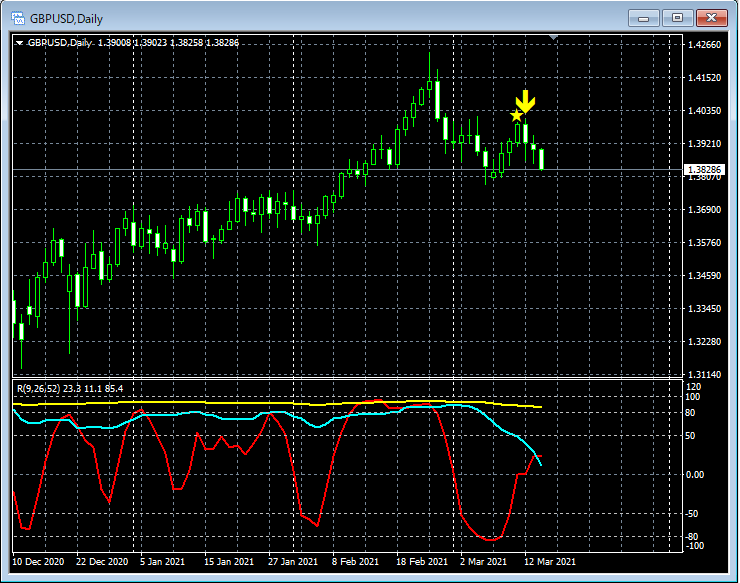Click the 18 Feb 2021 date label
The width and height of the screenshot is (740, 583).
422,562
